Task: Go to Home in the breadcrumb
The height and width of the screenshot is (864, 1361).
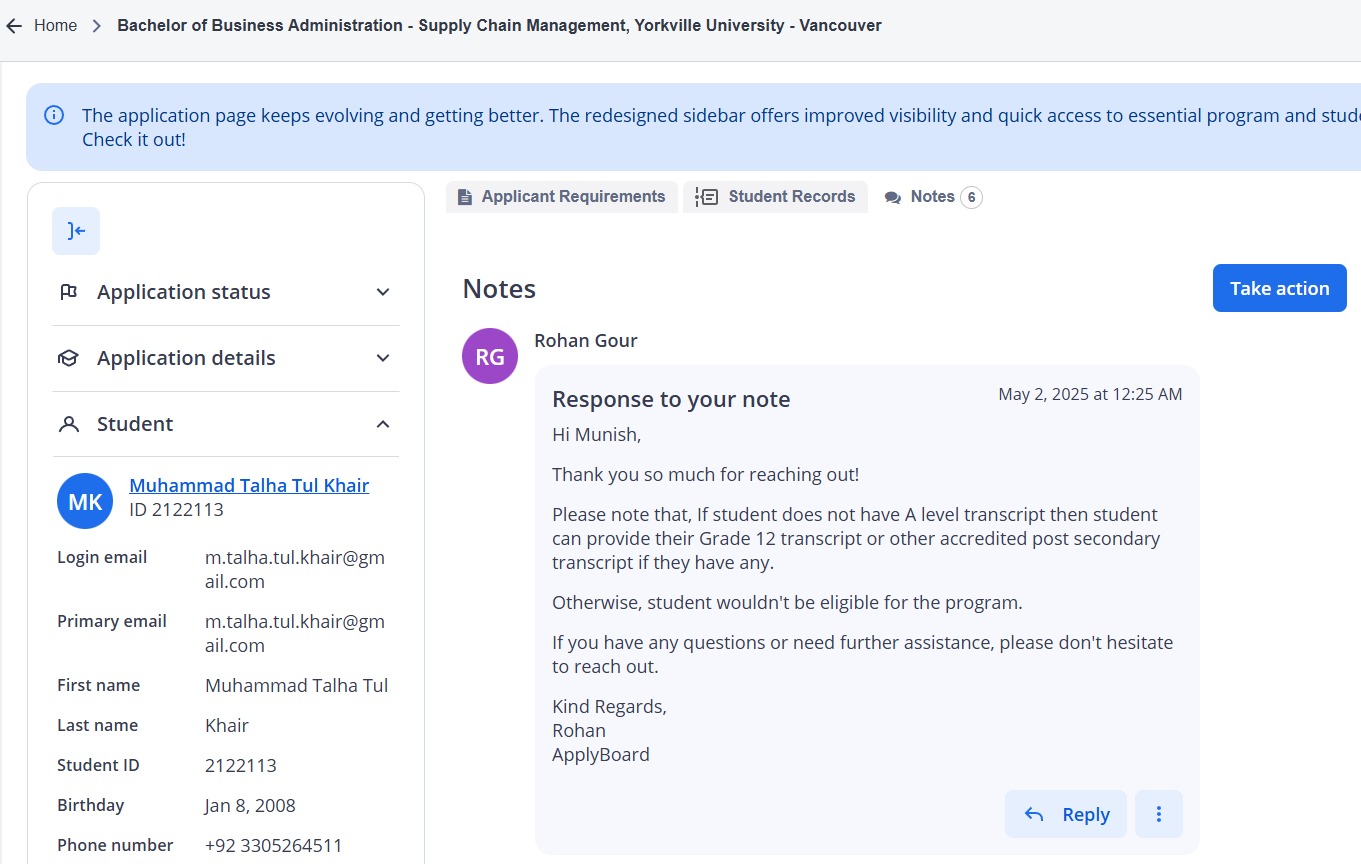Action: point(55,26)
